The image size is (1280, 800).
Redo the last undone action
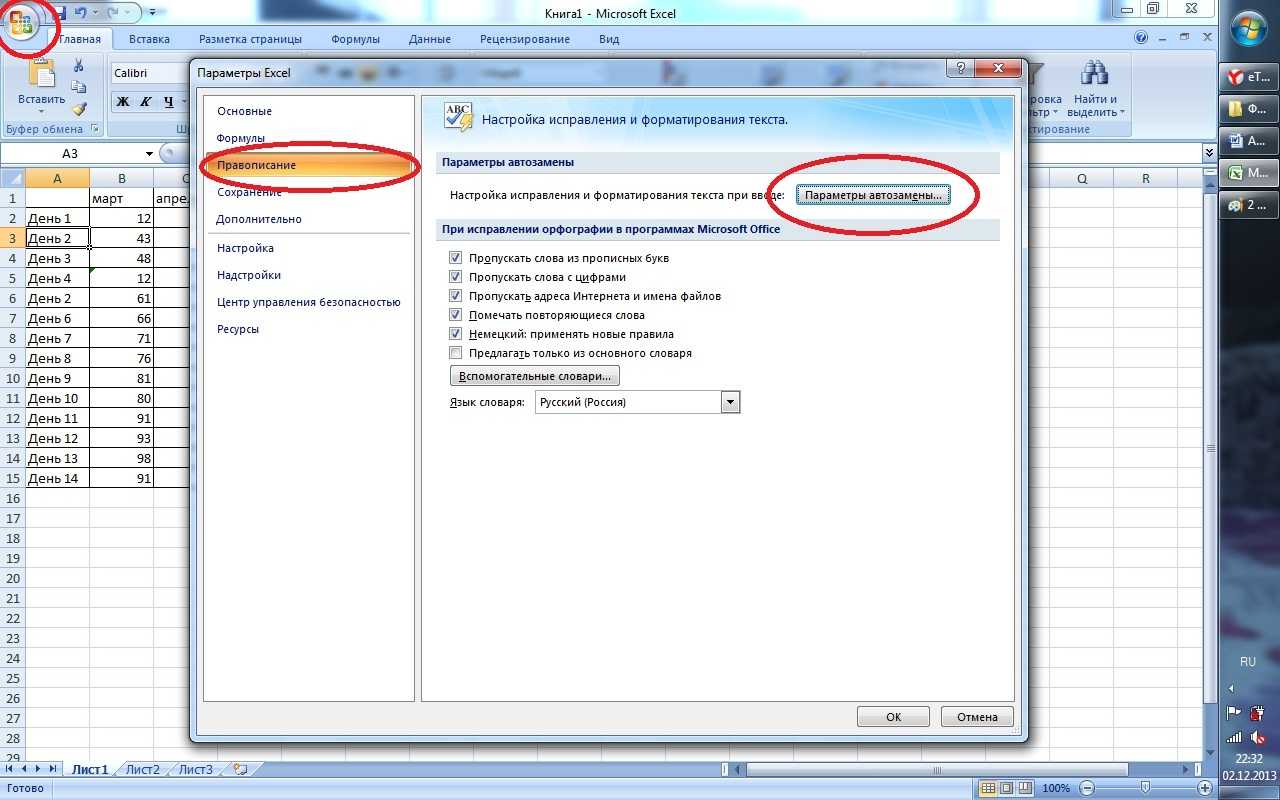pos(114,13)
